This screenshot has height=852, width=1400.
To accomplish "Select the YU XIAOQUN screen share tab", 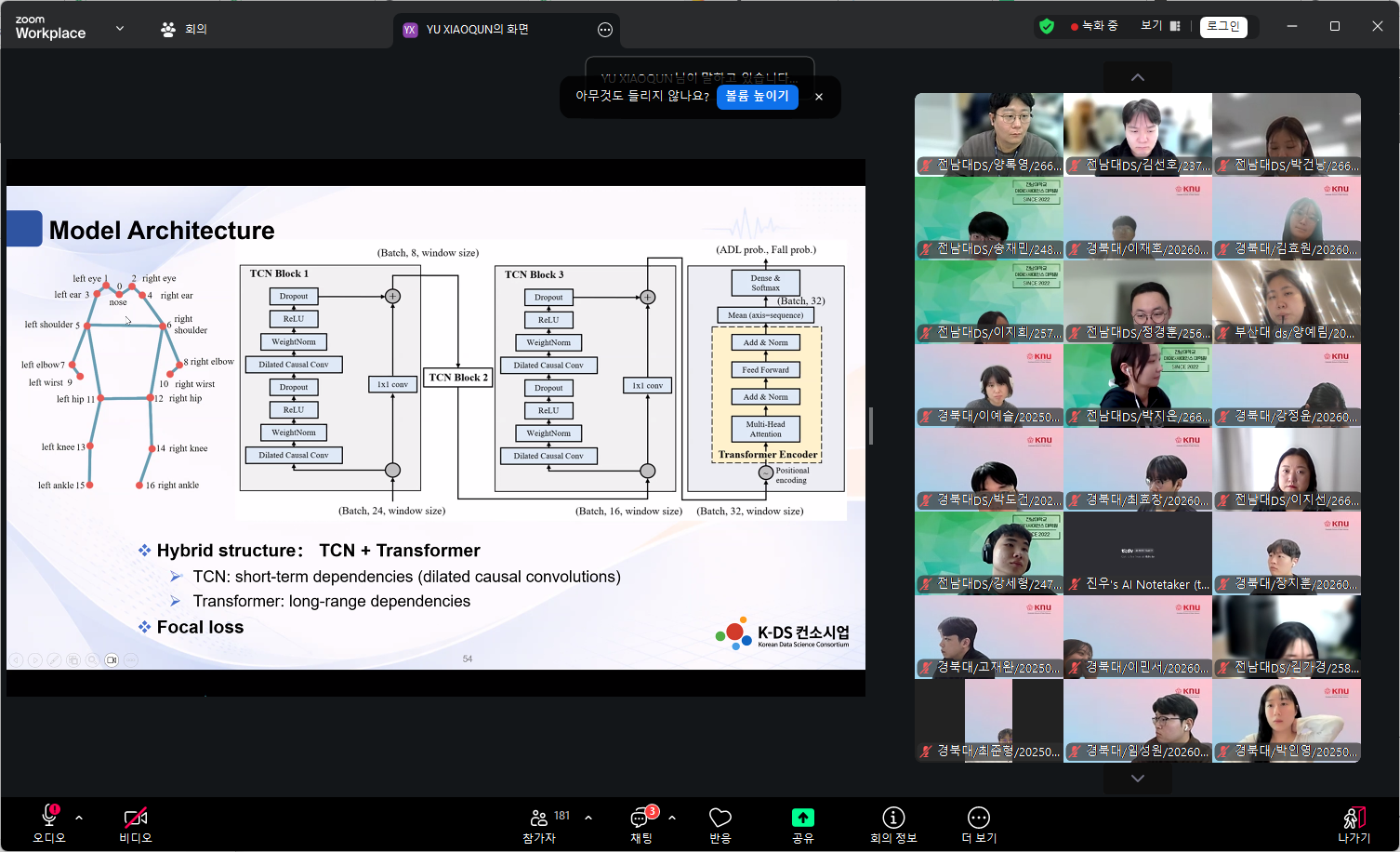I will 477,30.
